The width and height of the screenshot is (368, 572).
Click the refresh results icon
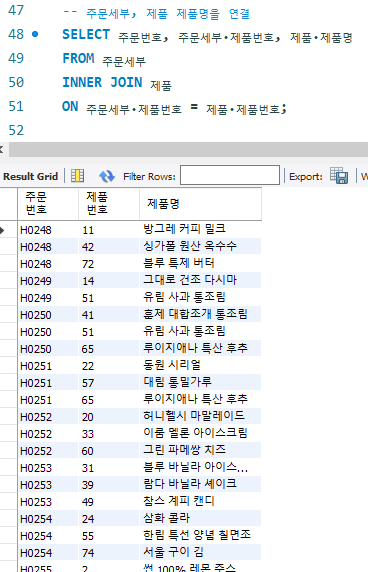[x=107, y=176]
